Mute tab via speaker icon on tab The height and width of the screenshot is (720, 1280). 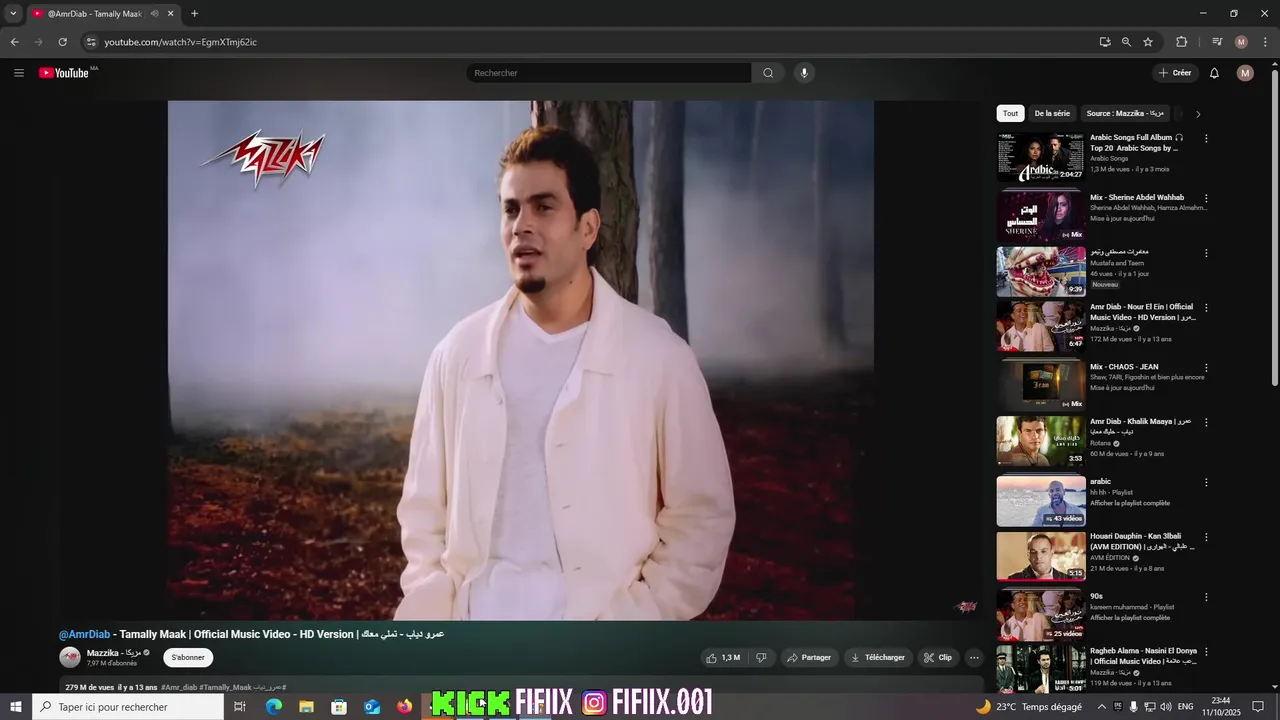click(154, 14)
